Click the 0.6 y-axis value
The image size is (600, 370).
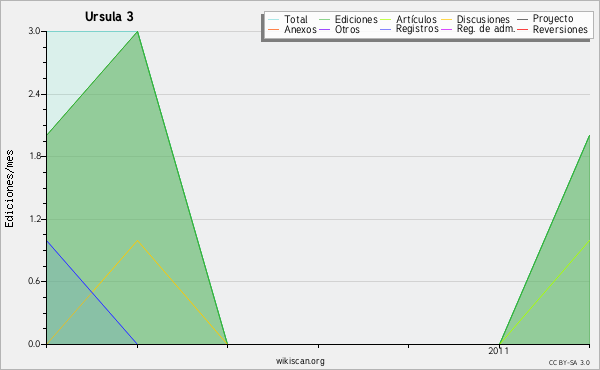(34, 281)
